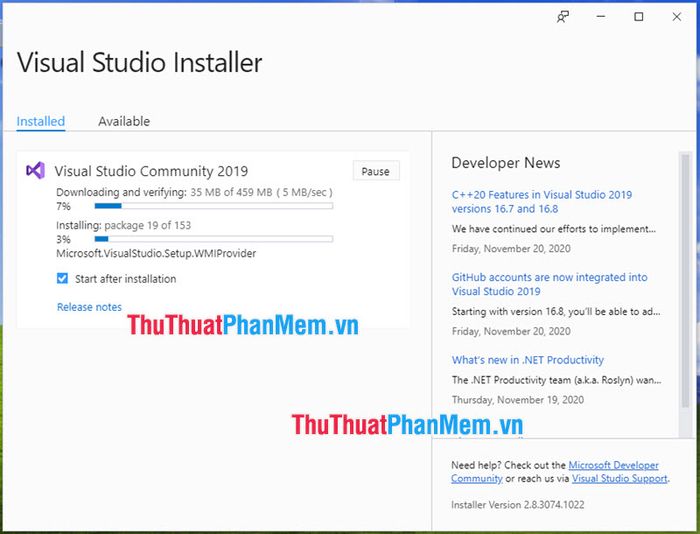The height and width of the screenshot is (534, 700).
Task: Click the 35 MB of 459 MB text
Action: pos(231,192)
